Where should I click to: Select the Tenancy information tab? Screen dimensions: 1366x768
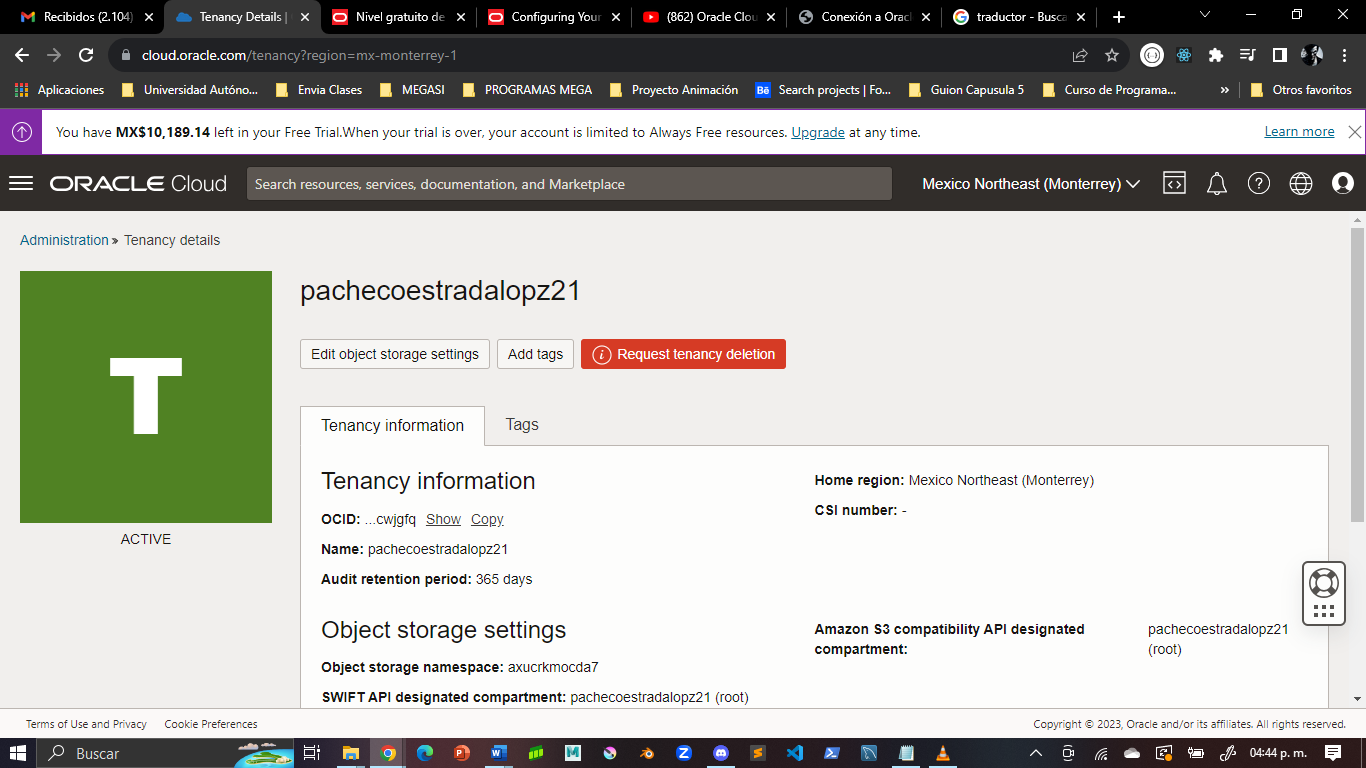[392, 426]
